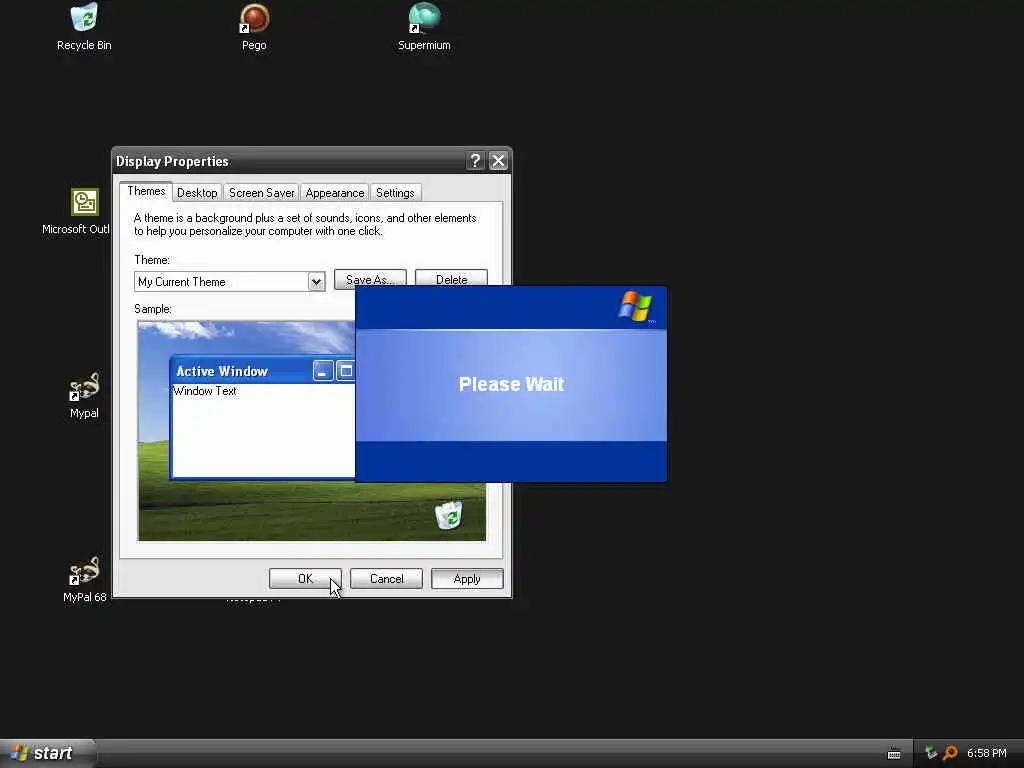Switch to the Themes tab

(x=146, y=191)
